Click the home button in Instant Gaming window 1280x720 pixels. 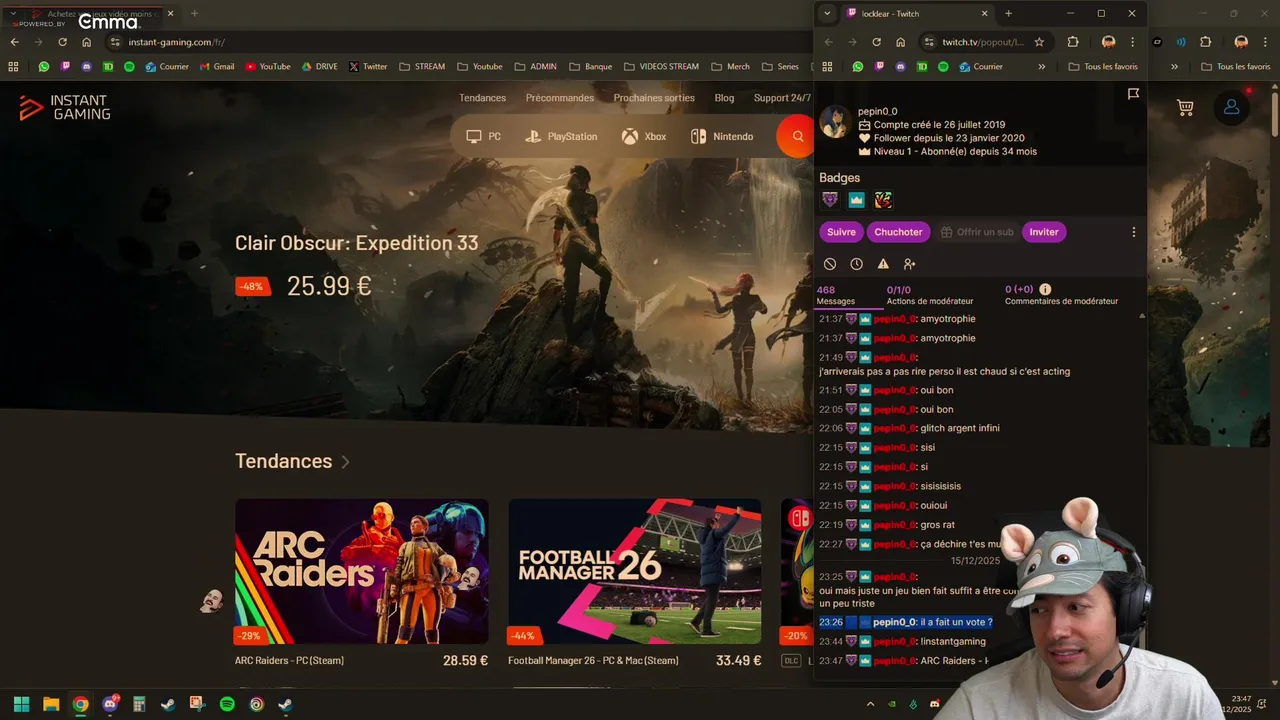click(x=86, y=42)
